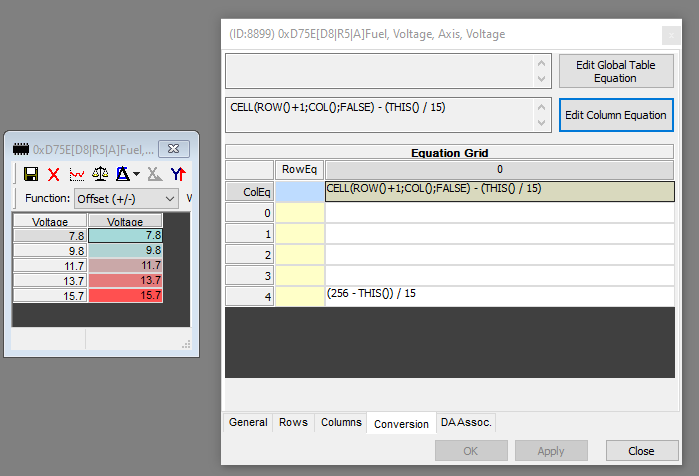The image size is (699, 476).
Task: Open the graph view chart icon
Action: (76, 174)
